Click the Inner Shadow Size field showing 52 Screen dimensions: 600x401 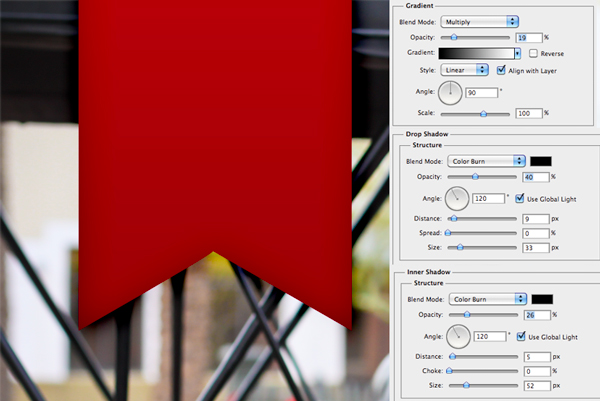click(537, 386)
